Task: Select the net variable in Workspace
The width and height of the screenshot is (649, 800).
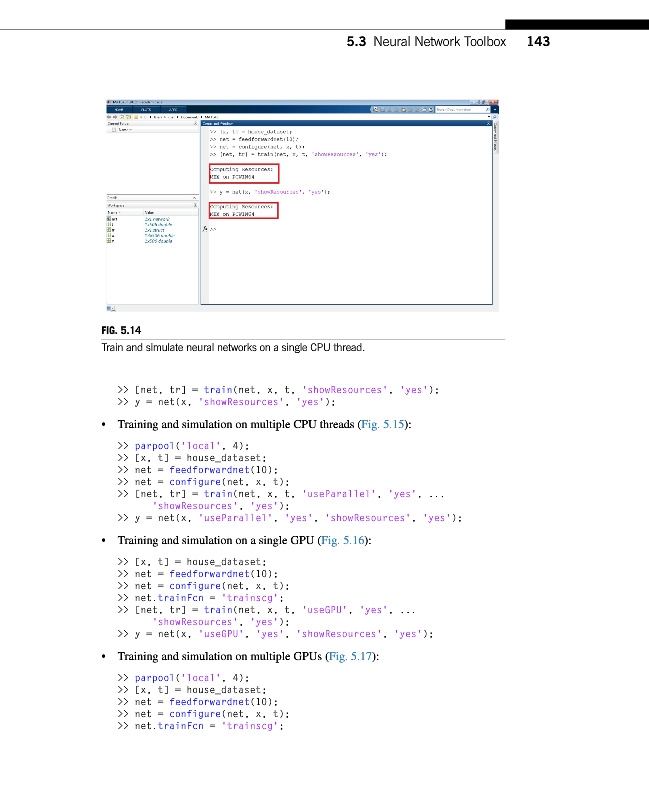Action: (x=112, y=218)
